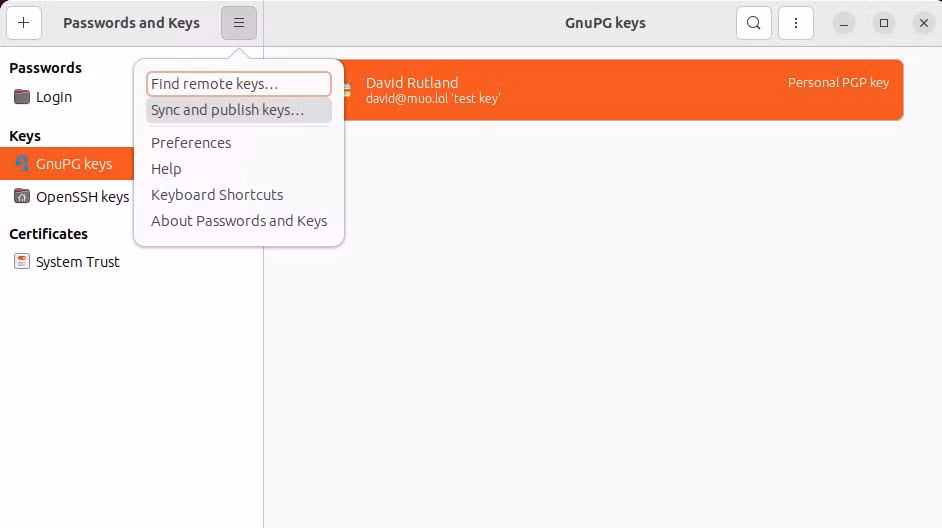Click the plus add new item button
The width and height of the screenshot is (942, 528).
pos(23,23)
